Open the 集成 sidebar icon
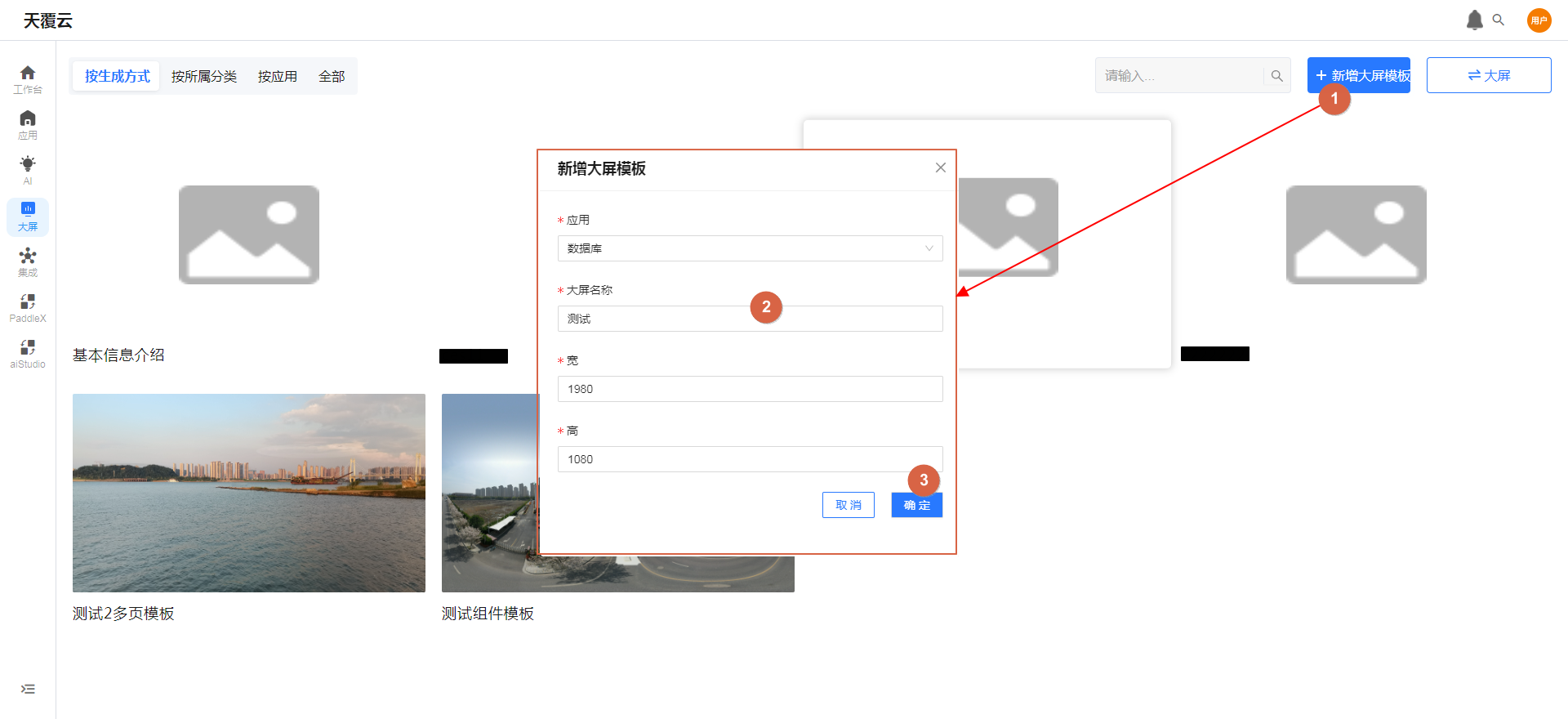 pos(28,262)
